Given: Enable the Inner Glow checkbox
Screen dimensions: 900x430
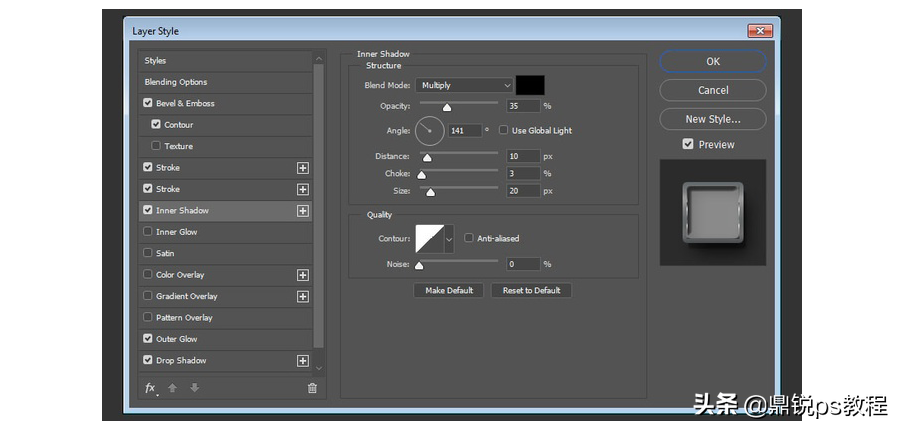Looking at the screenshot, I should coord(148,232).
